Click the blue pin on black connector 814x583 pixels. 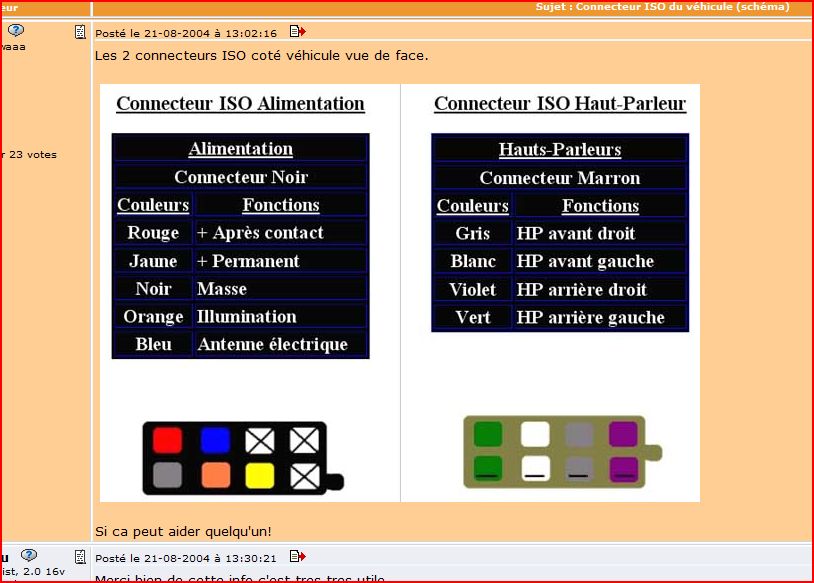pyautogui.click(x=216, y=440)
